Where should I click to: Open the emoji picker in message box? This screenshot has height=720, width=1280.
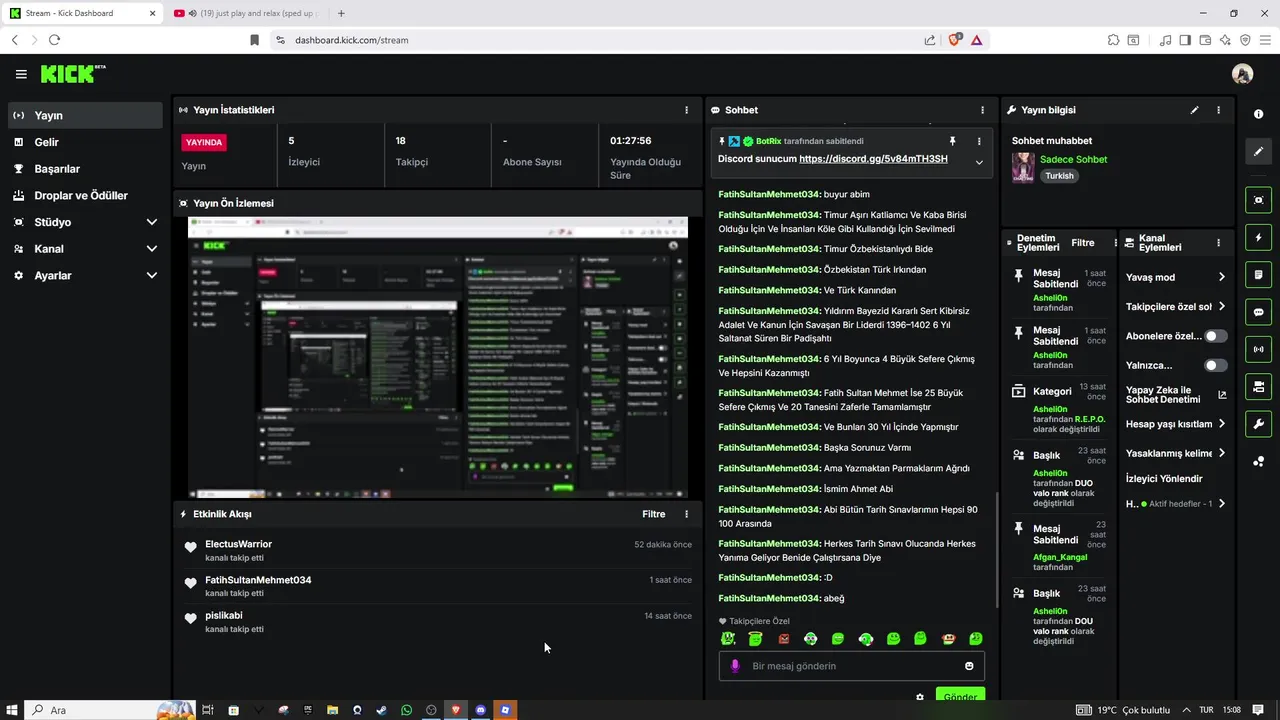click(969, 666)
